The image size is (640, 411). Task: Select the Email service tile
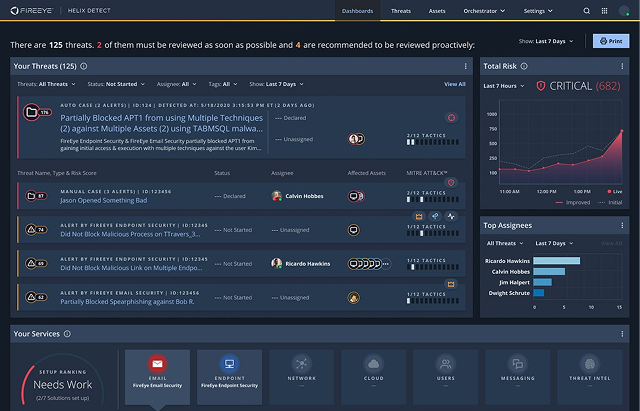158,377
